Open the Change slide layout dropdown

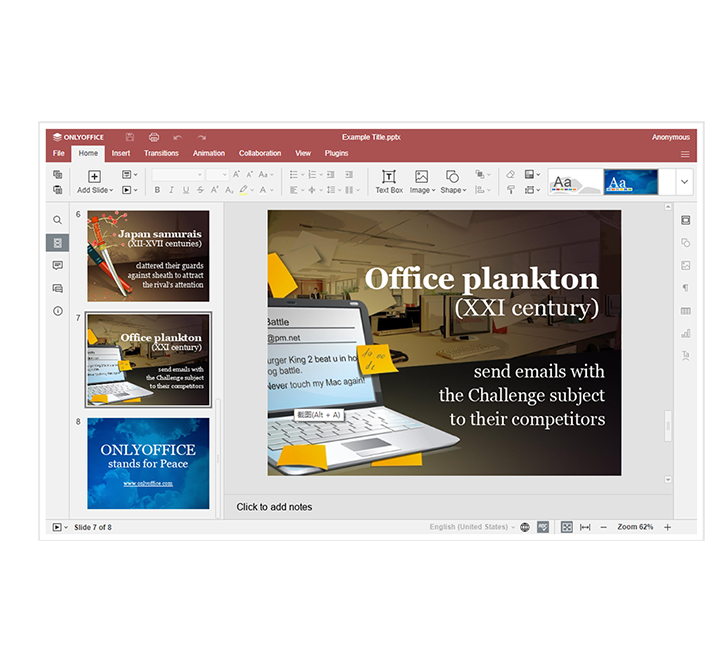tap(129, 174)
